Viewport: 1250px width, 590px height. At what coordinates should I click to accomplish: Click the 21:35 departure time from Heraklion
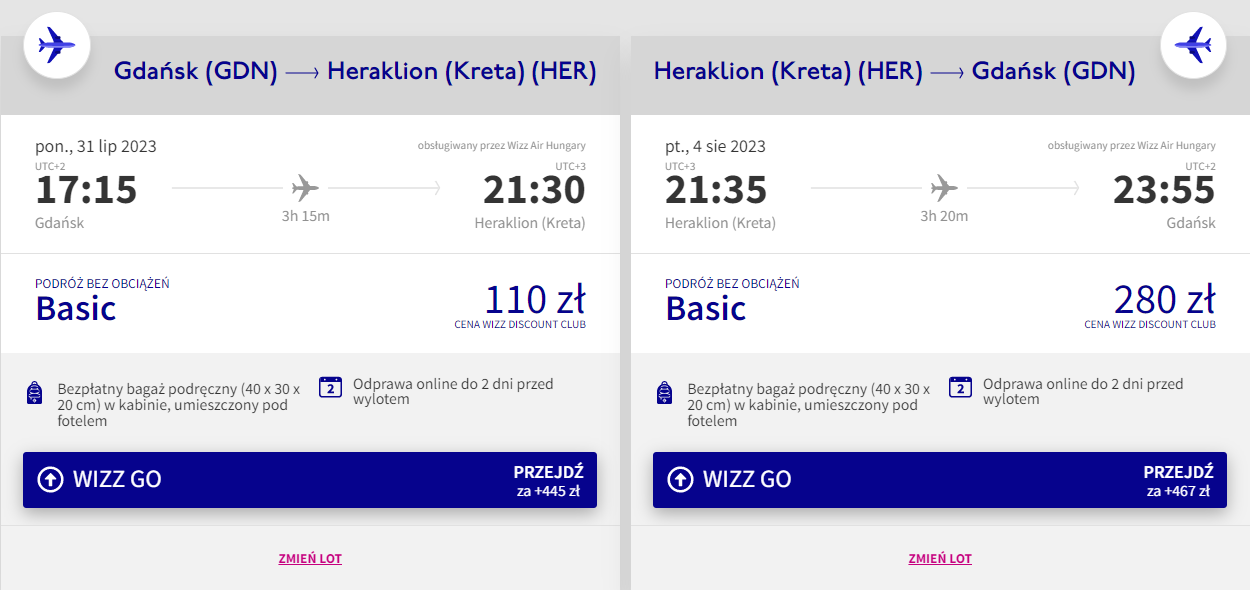[x=716, y=190]
